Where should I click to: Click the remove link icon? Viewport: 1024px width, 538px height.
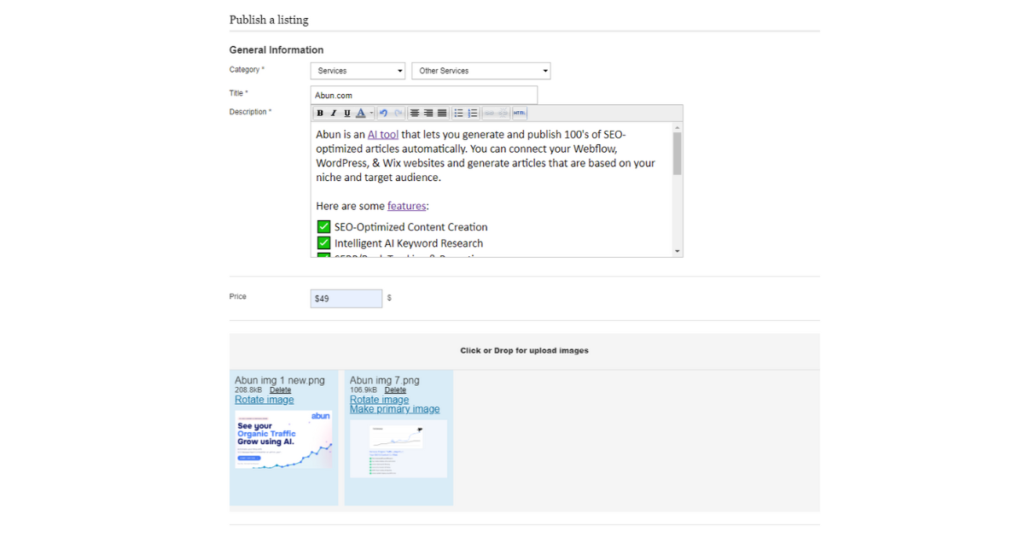(x=503, y=113)
